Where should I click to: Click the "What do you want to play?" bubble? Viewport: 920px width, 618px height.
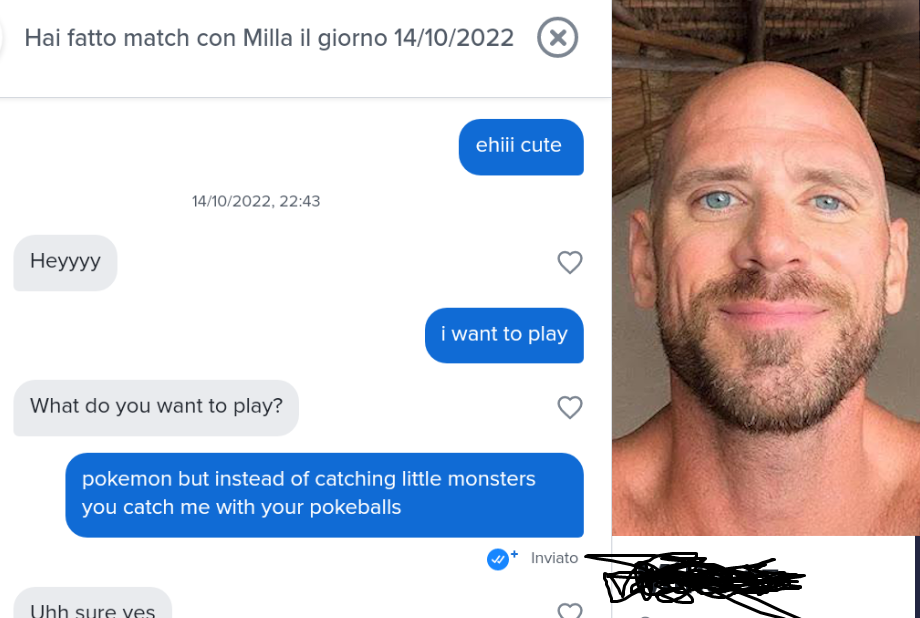156,407
